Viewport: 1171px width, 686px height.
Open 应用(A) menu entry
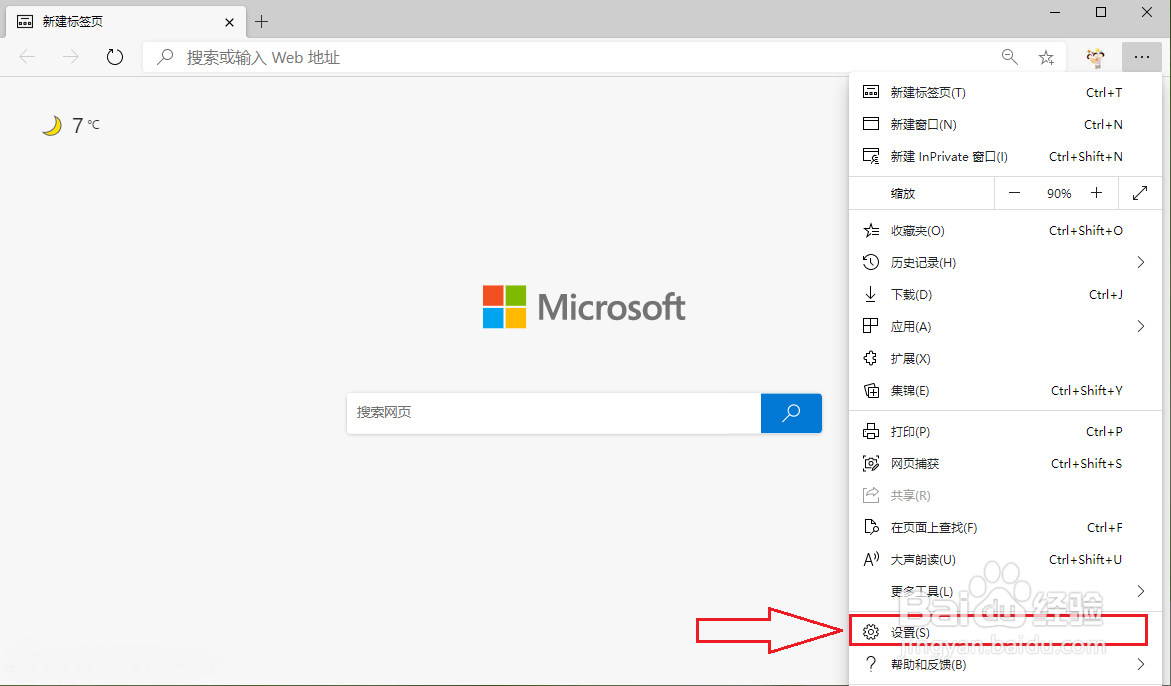point(1005,327)
